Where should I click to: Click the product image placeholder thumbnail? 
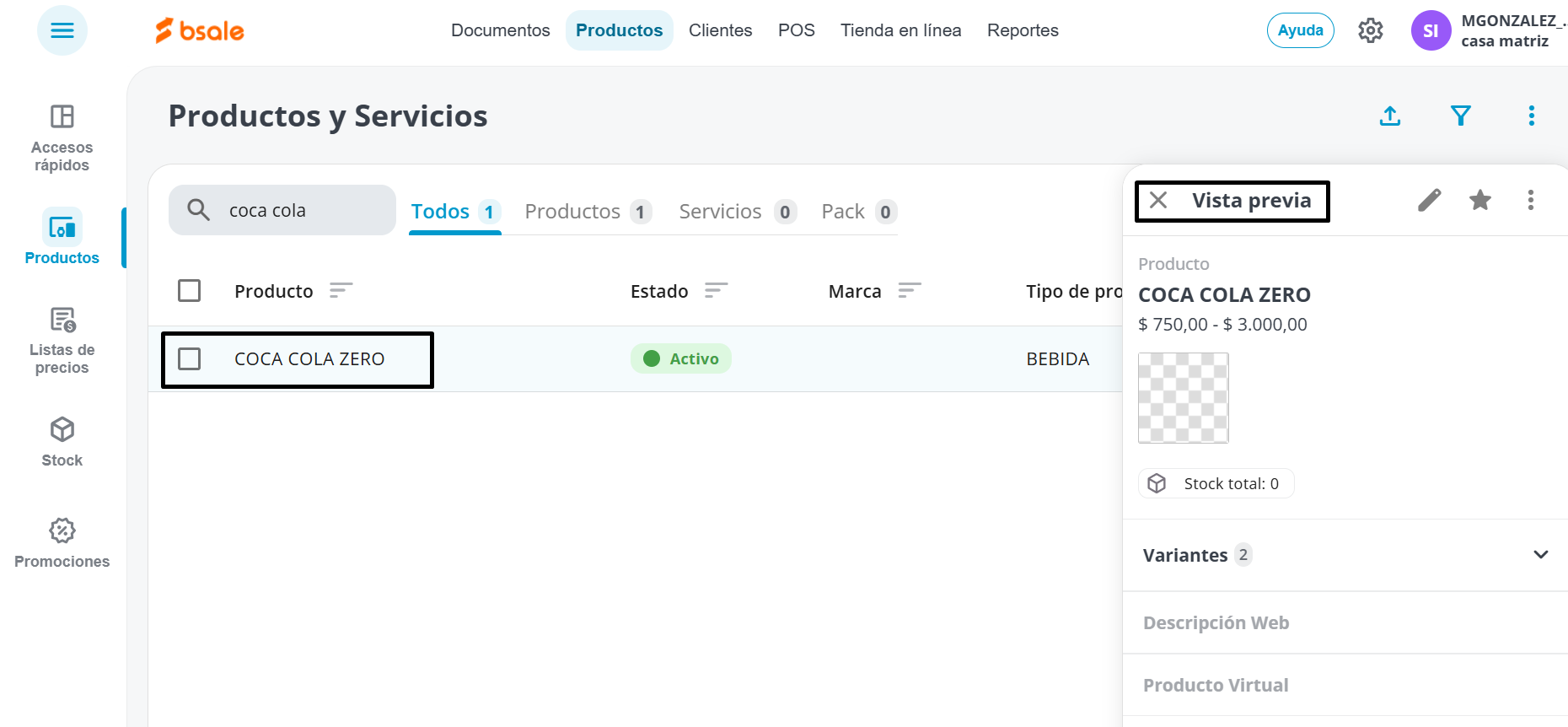1184,398
